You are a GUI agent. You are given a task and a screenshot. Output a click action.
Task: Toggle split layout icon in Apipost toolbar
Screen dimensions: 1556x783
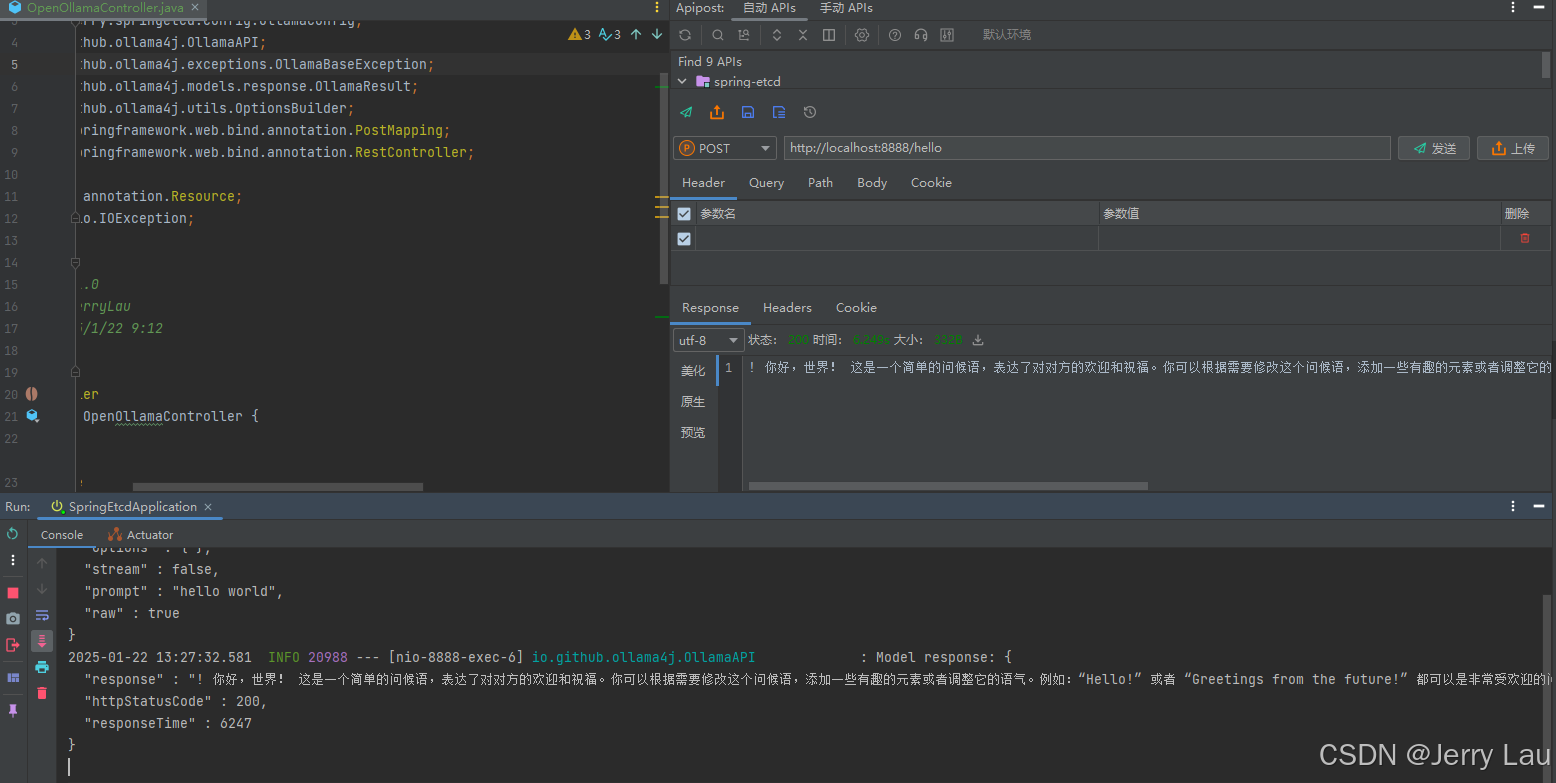(829, 35)
